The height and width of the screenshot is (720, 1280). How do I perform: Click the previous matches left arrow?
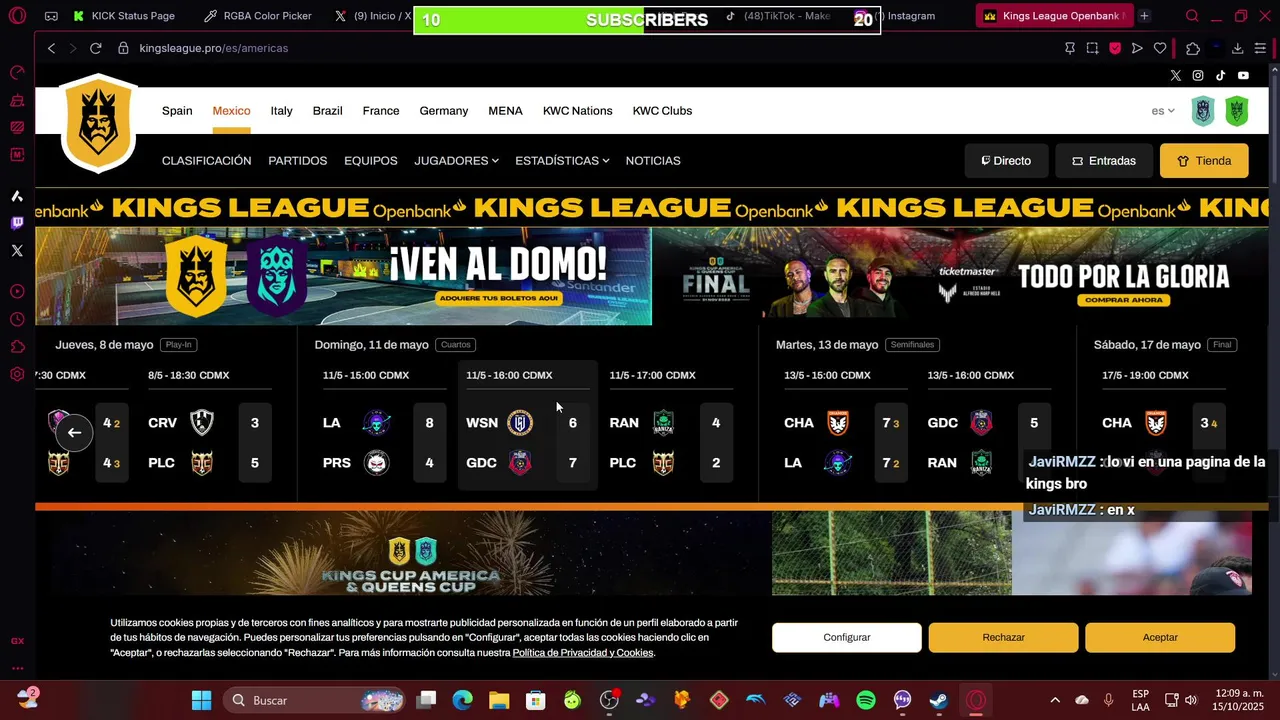74,432
